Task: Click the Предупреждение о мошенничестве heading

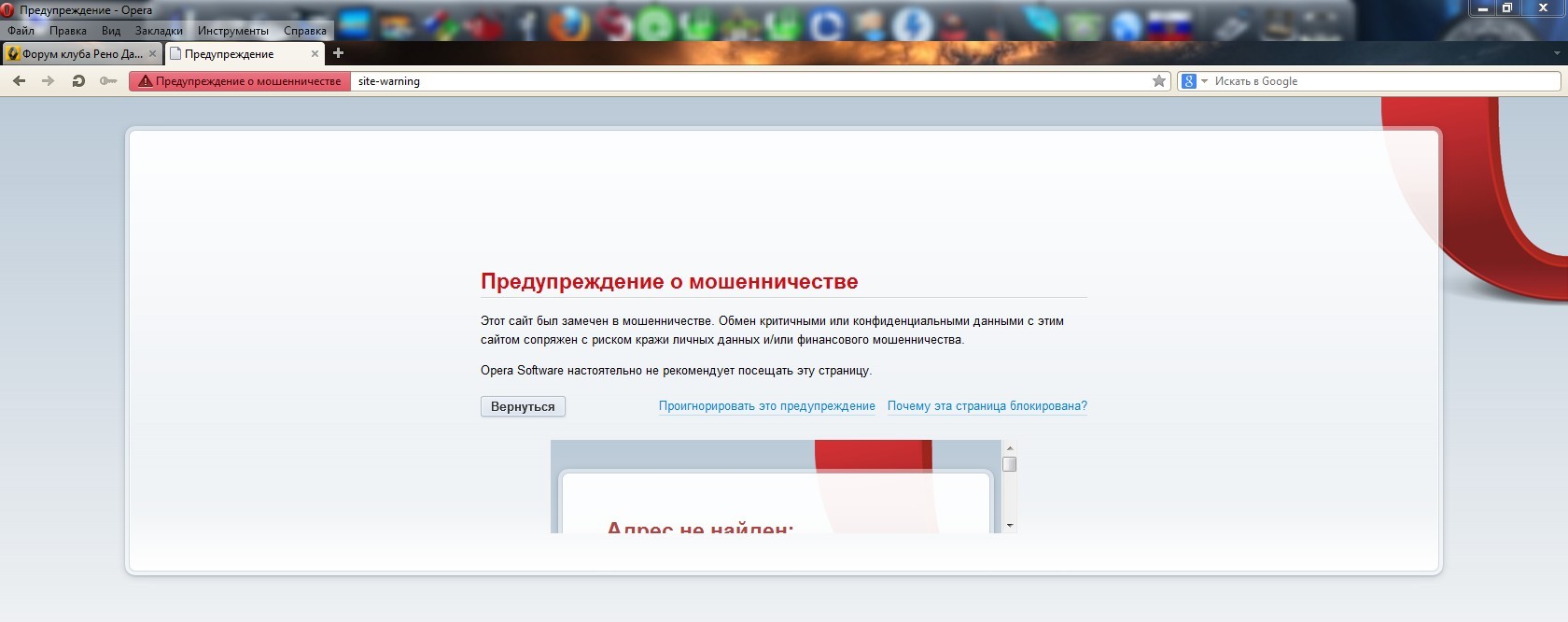Action: 669,281
